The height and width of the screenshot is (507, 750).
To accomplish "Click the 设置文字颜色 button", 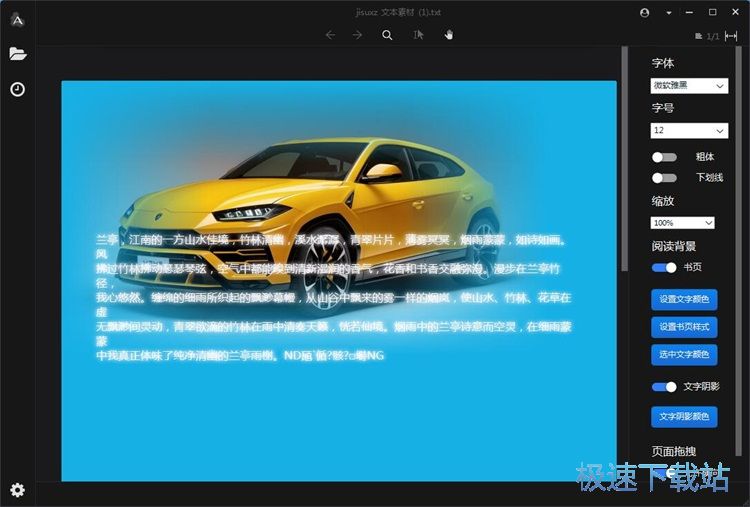I will point(684,299).
